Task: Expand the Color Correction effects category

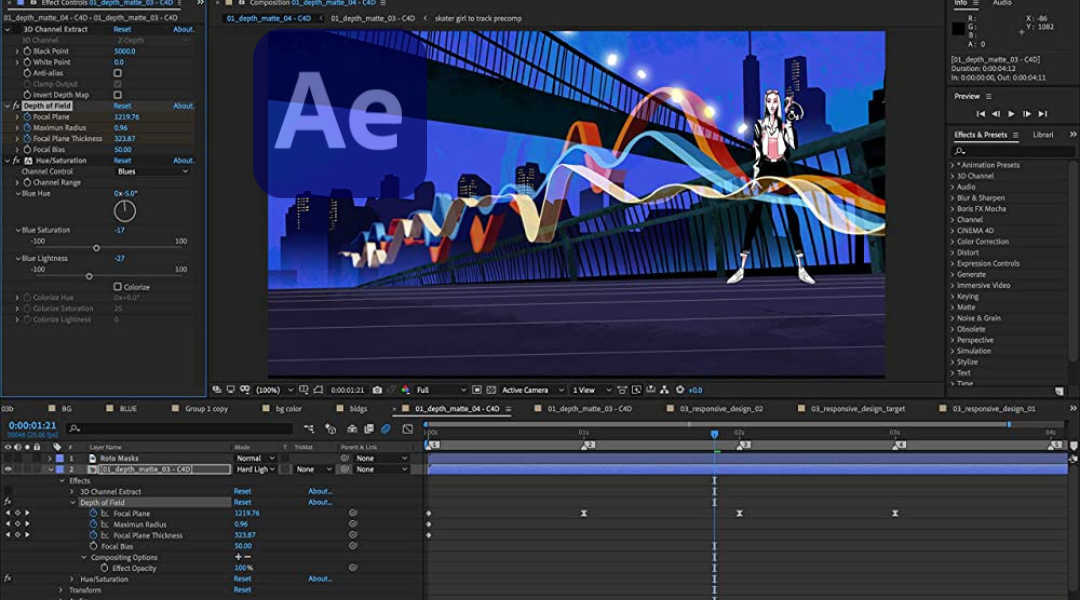Action: 953,242
